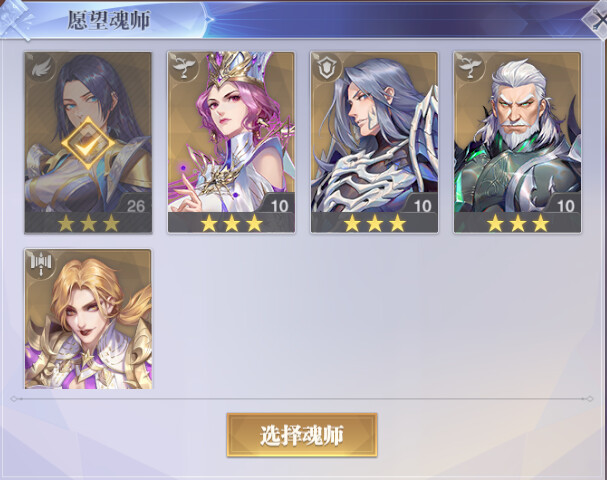Screen dimensions: 607x480
Task: Click the level 10 badge on pink-haired card
Action: click(x=279, y=205)
